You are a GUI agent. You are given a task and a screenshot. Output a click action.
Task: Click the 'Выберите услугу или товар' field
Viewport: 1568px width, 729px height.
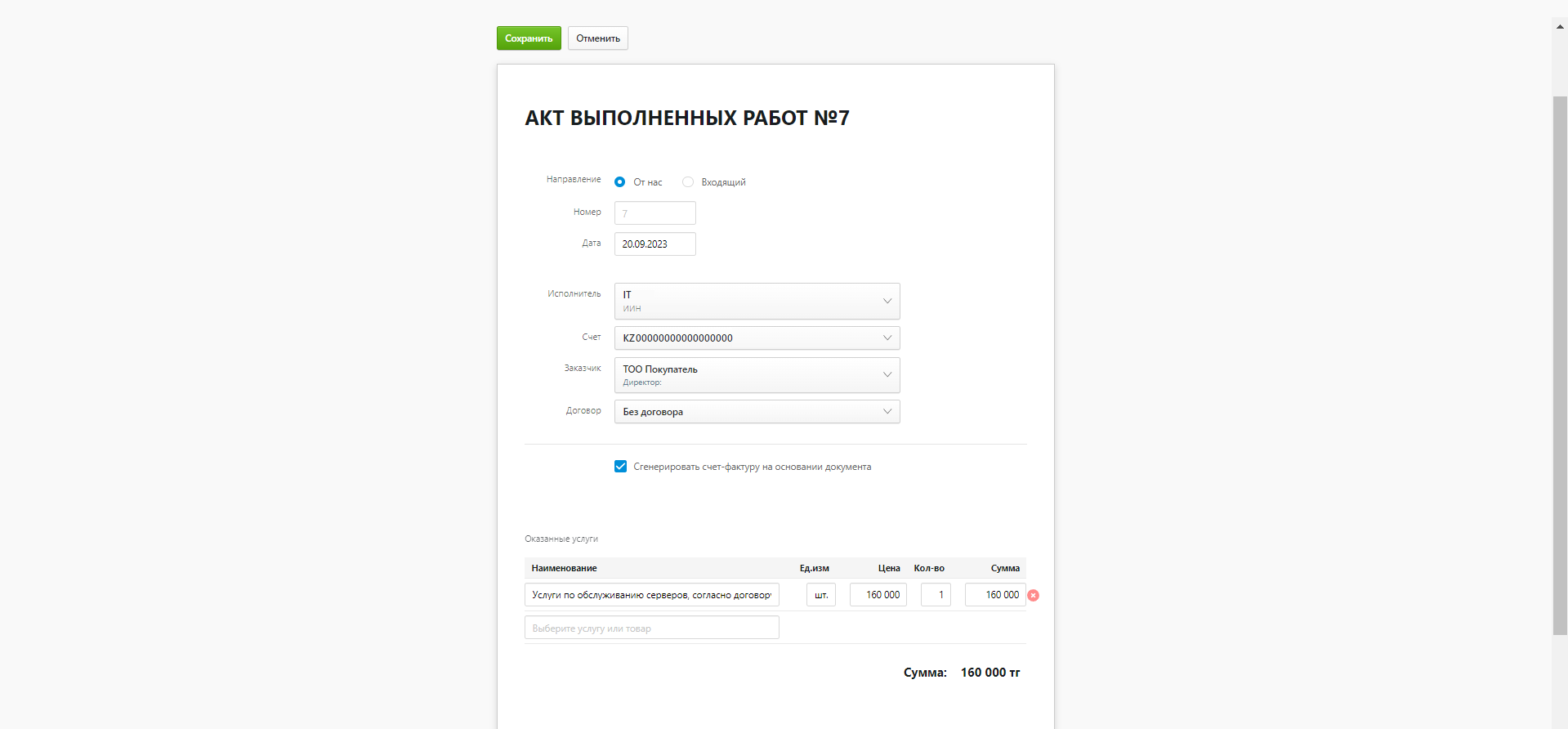coord(652,628)
